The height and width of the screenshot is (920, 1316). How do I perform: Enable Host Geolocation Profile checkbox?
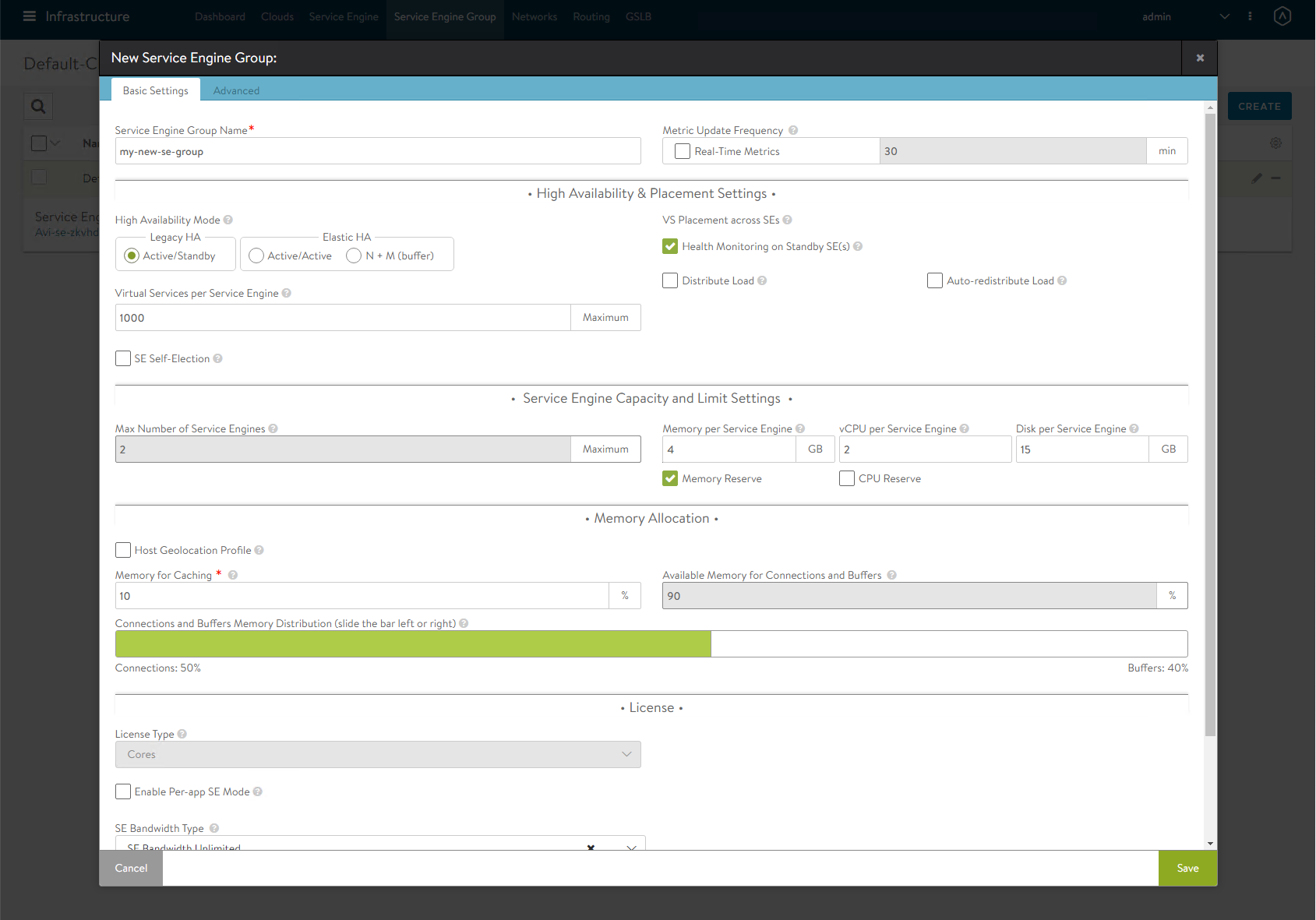tap(123, 550)
